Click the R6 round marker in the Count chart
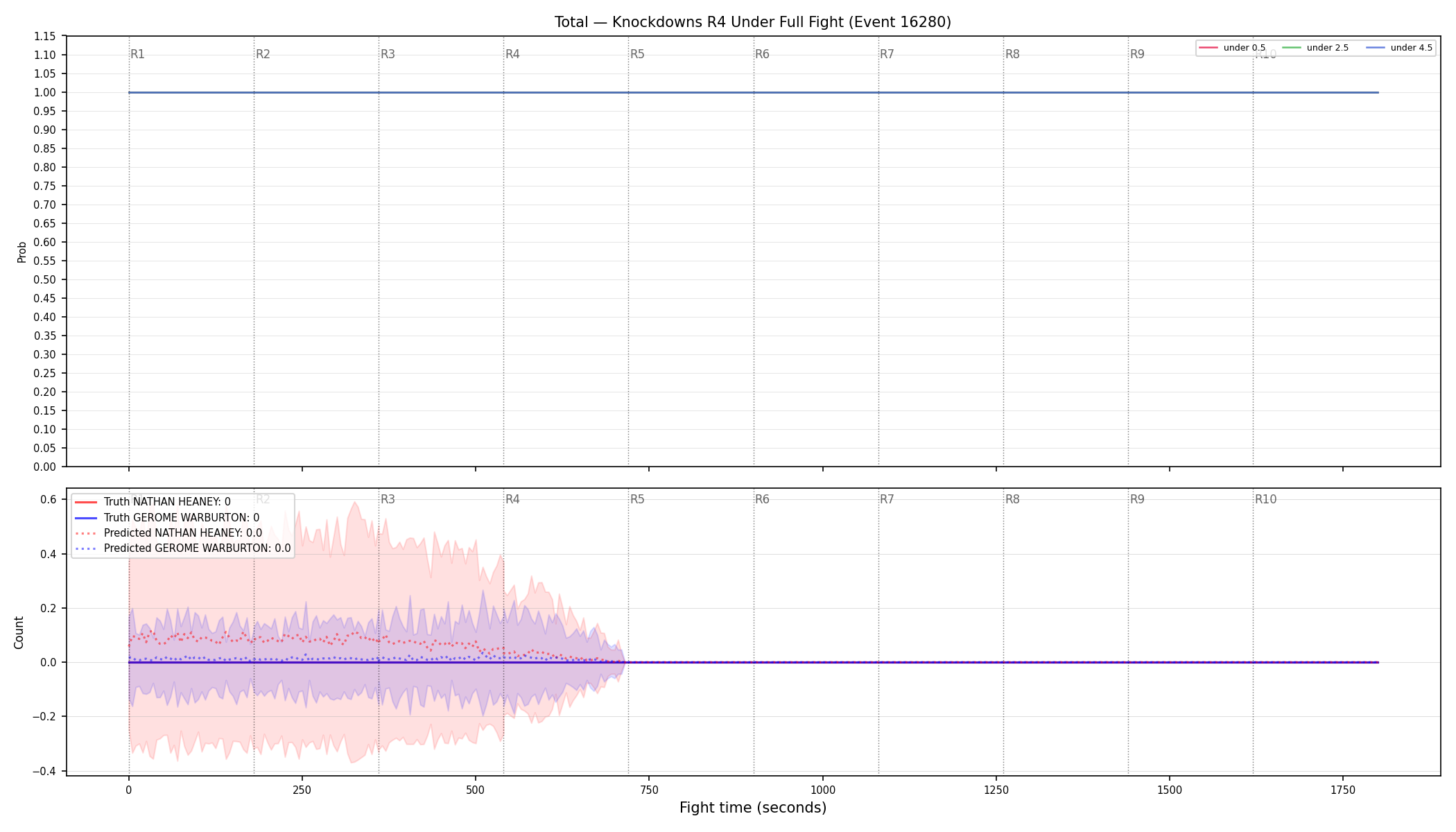Screen dimensions: 1456x832 pyautogui.click(x=762, y=499)
